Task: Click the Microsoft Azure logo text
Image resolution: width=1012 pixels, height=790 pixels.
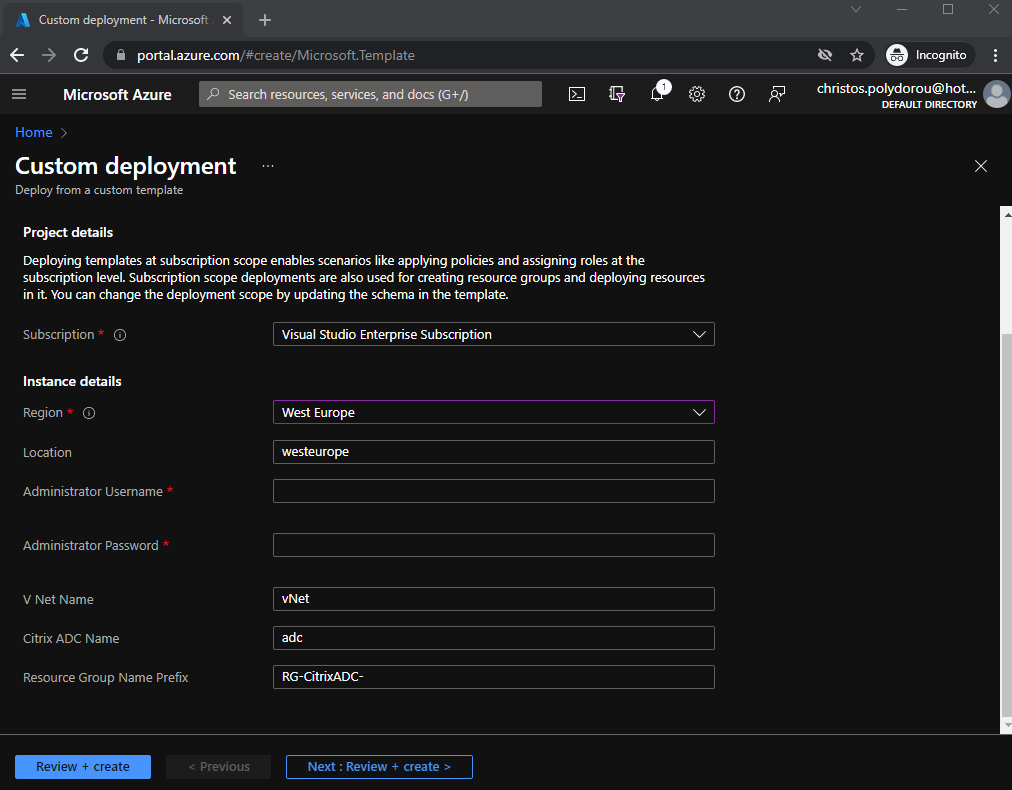Action: pos(117,95)
